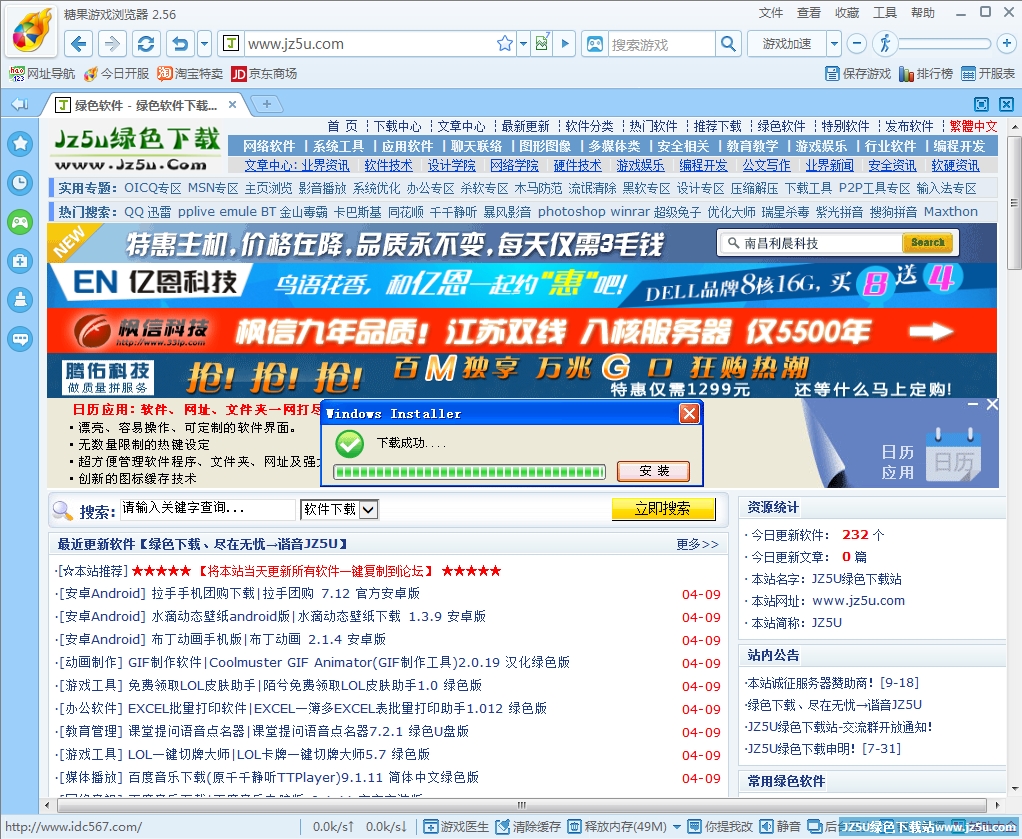
Task: Click the 搜索游戏 search field
Action: pyautogui.click(x=662, y=44)
